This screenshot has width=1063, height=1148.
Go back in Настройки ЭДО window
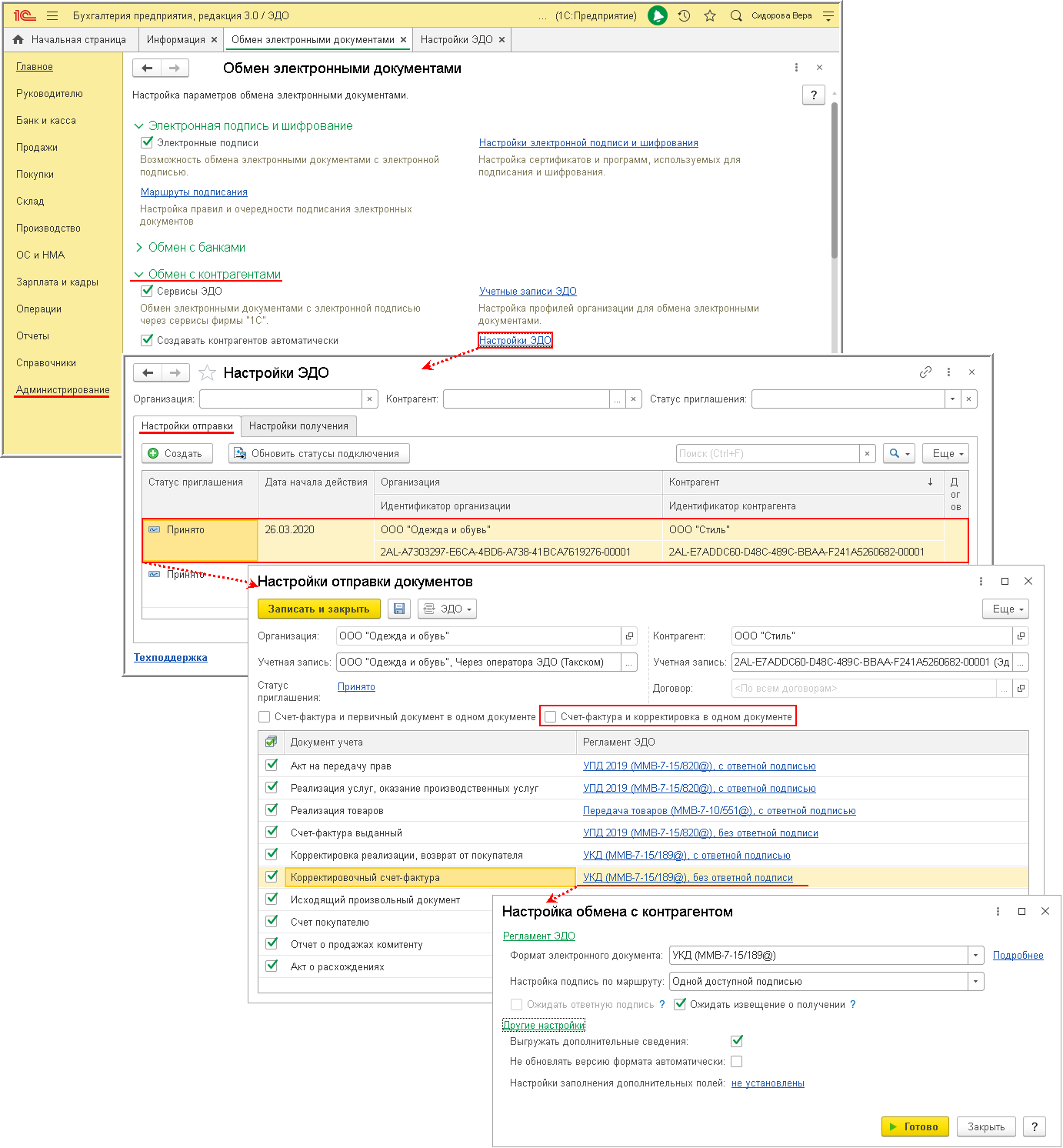coord(148,372)
